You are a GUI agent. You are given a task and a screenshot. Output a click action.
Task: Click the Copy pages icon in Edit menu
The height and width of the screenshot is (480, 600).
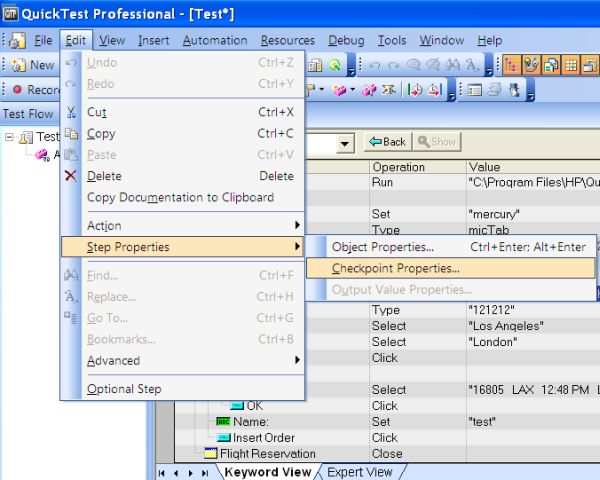[x=71, y=134]
